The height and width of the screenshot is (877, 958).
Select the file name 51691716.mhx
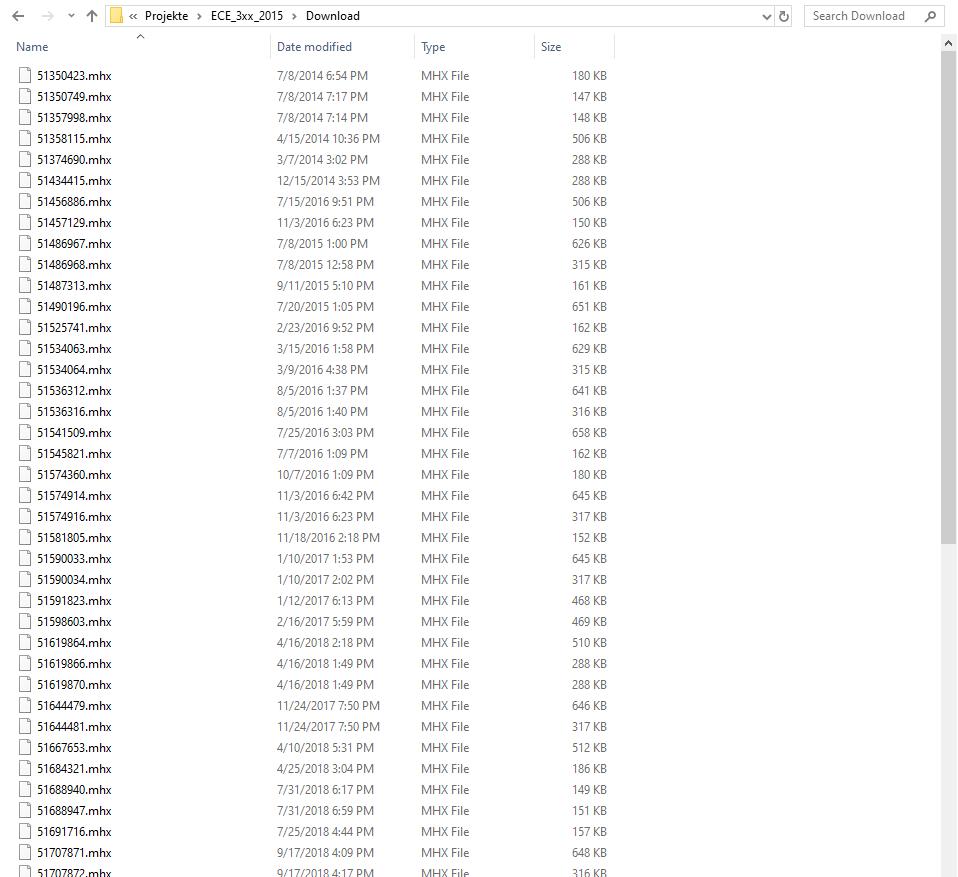74,831
